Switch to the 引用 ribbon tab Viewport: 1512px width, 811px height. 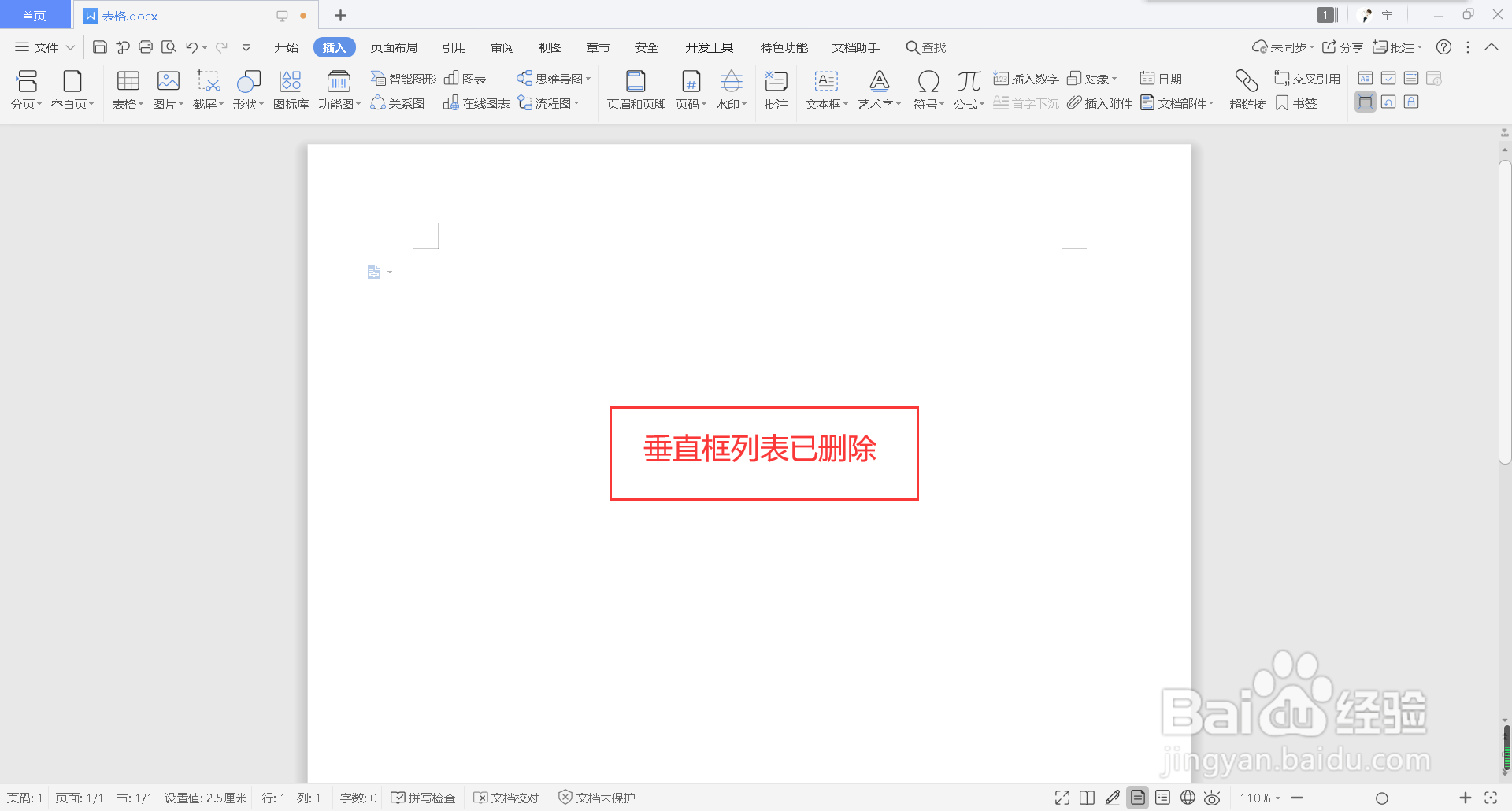(x=454, y=47)
